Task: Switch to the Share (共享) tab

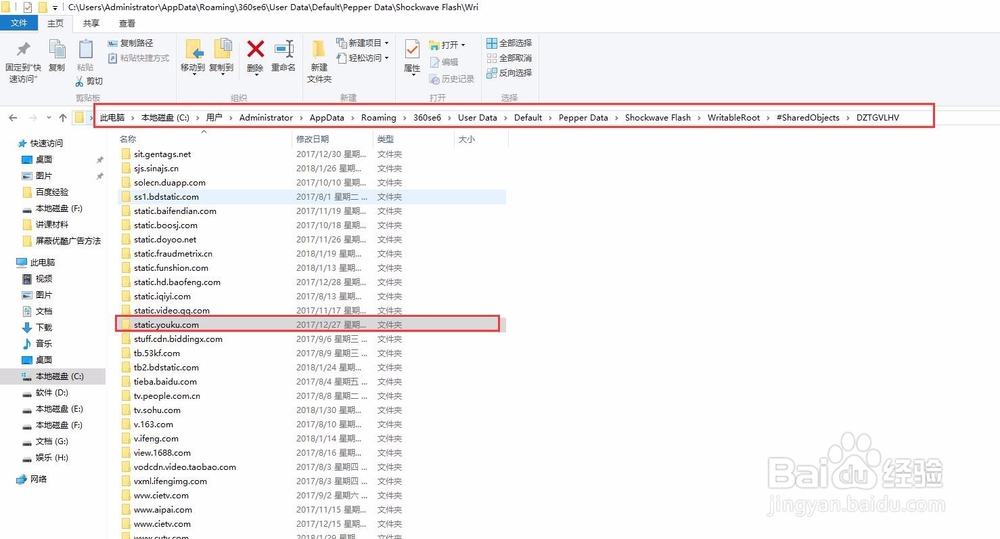Action: pos(91,23)
